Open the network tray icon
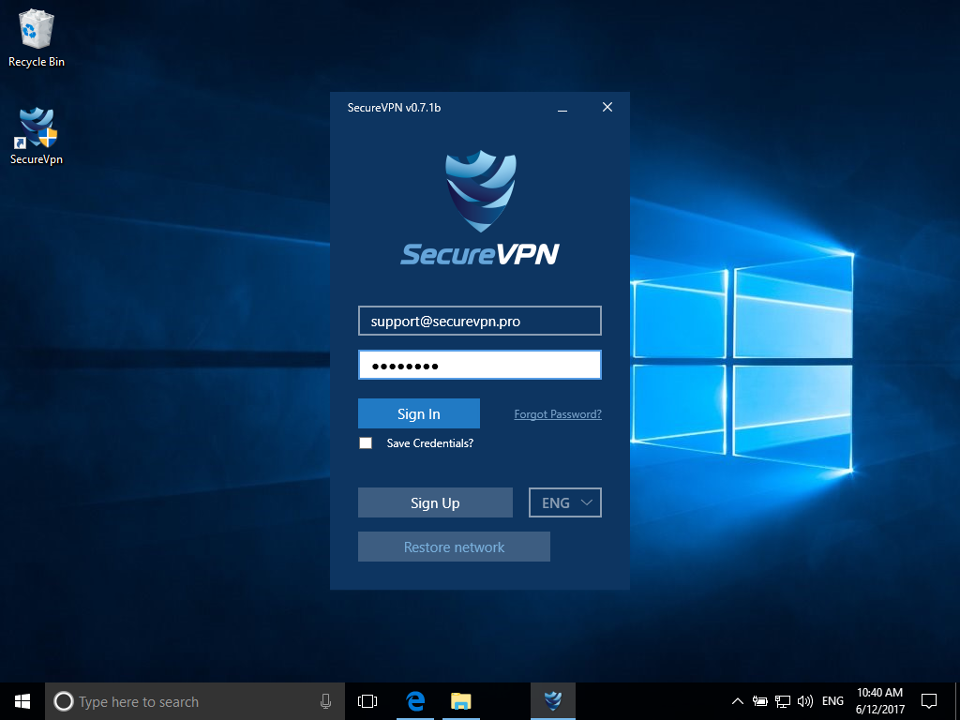The width and height of the screenshot is (960, 720). pos(782,702)
